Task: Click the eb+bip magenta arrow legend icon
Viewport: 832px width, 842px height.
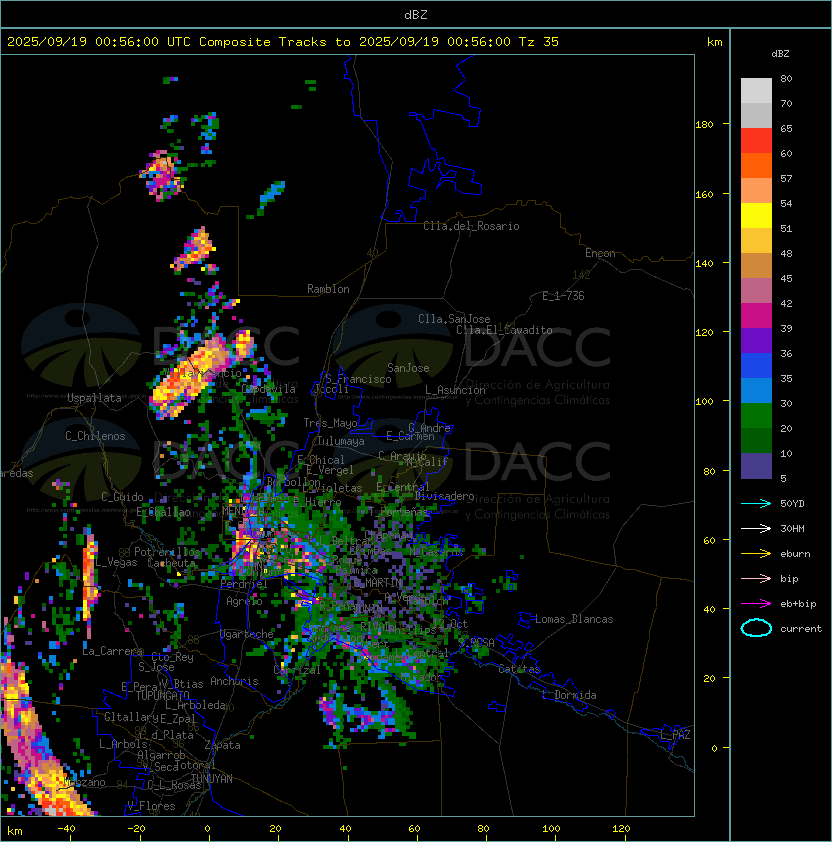Action: point(756,604)
